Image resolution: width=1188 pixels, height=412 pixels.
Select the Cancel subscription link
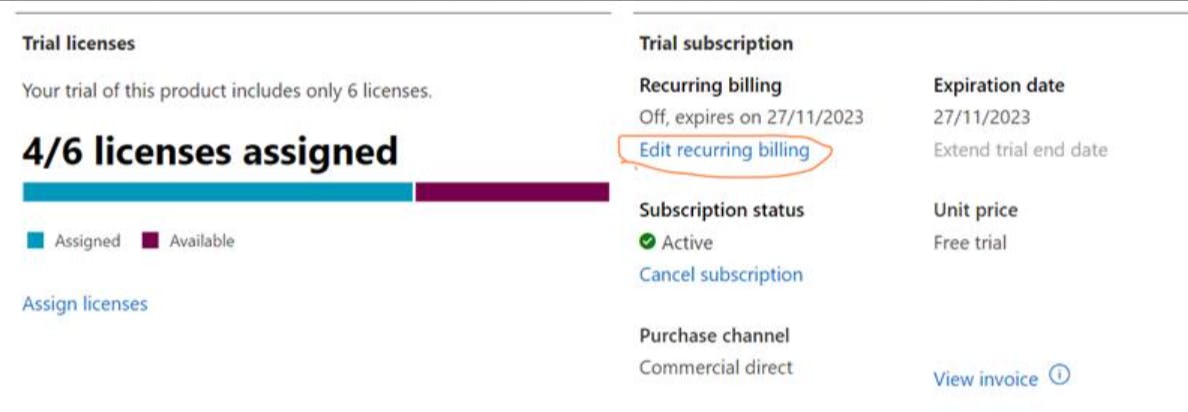click(x=720, y=274)
